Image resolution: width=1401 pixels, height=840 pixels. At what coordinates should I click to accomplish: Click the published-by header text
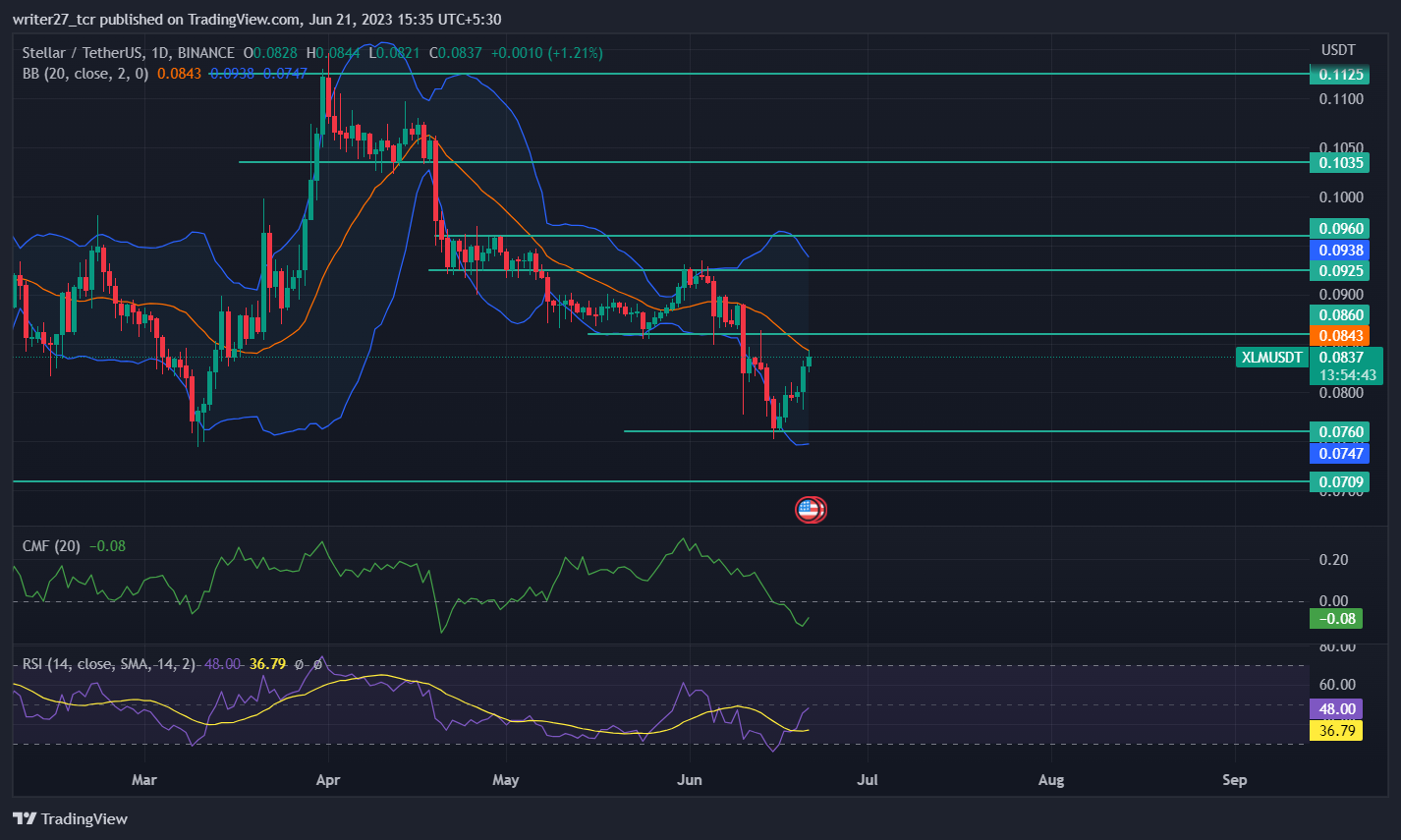point(256,19)
